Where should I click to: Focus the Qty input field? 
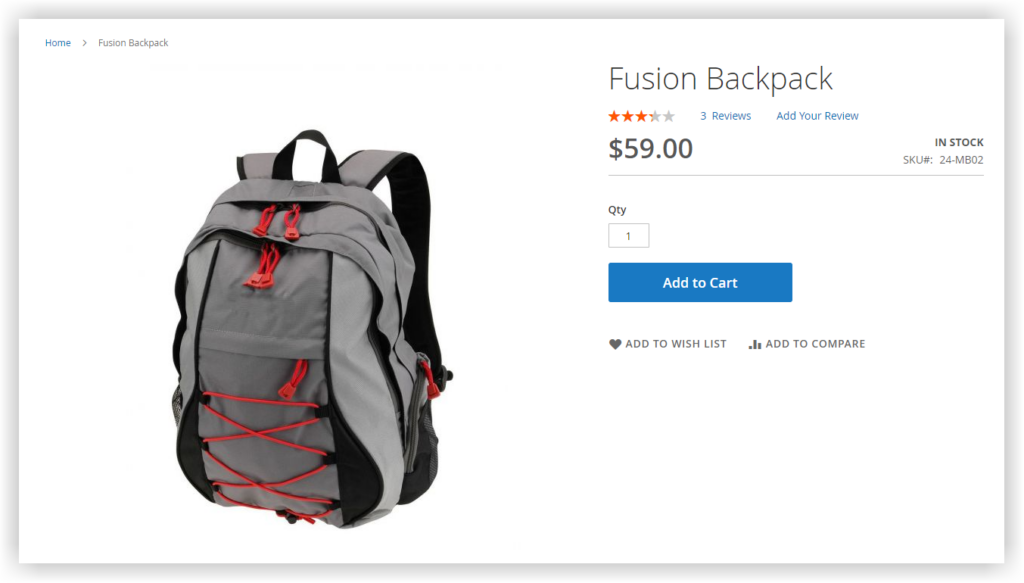click(x=628, y=236)
